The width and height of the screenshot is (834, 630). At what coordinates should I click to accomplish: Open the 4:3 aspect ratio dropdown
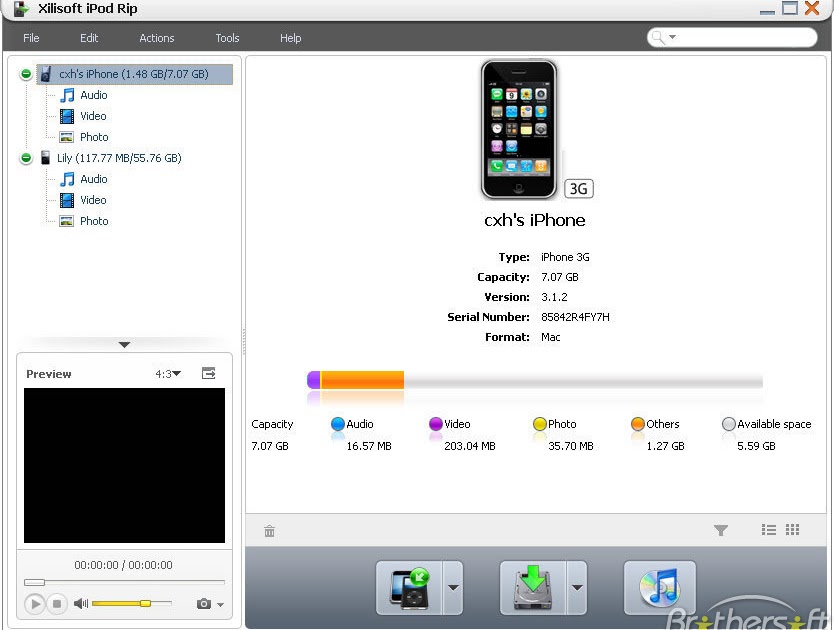(168, 374)
